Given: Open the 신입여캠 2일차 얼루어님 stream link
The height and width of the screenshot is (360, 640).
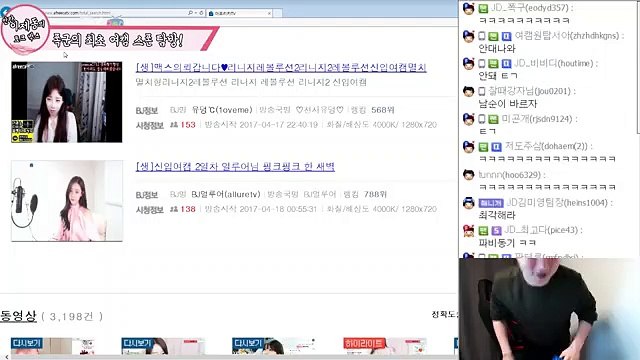Looking at the screenshot, I should [x=235, y=167].
